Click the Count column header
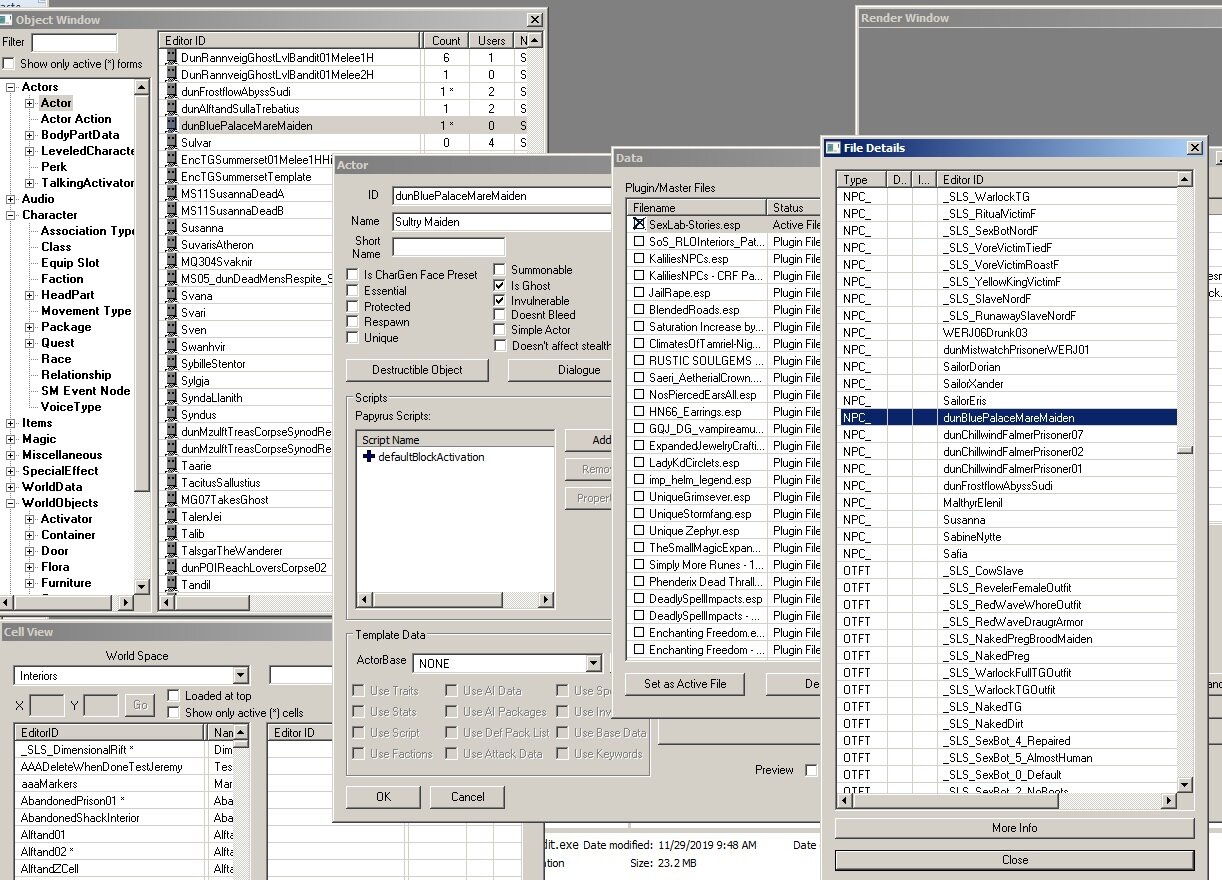Viewport: 1222px width, 880px height. (447, 41)
